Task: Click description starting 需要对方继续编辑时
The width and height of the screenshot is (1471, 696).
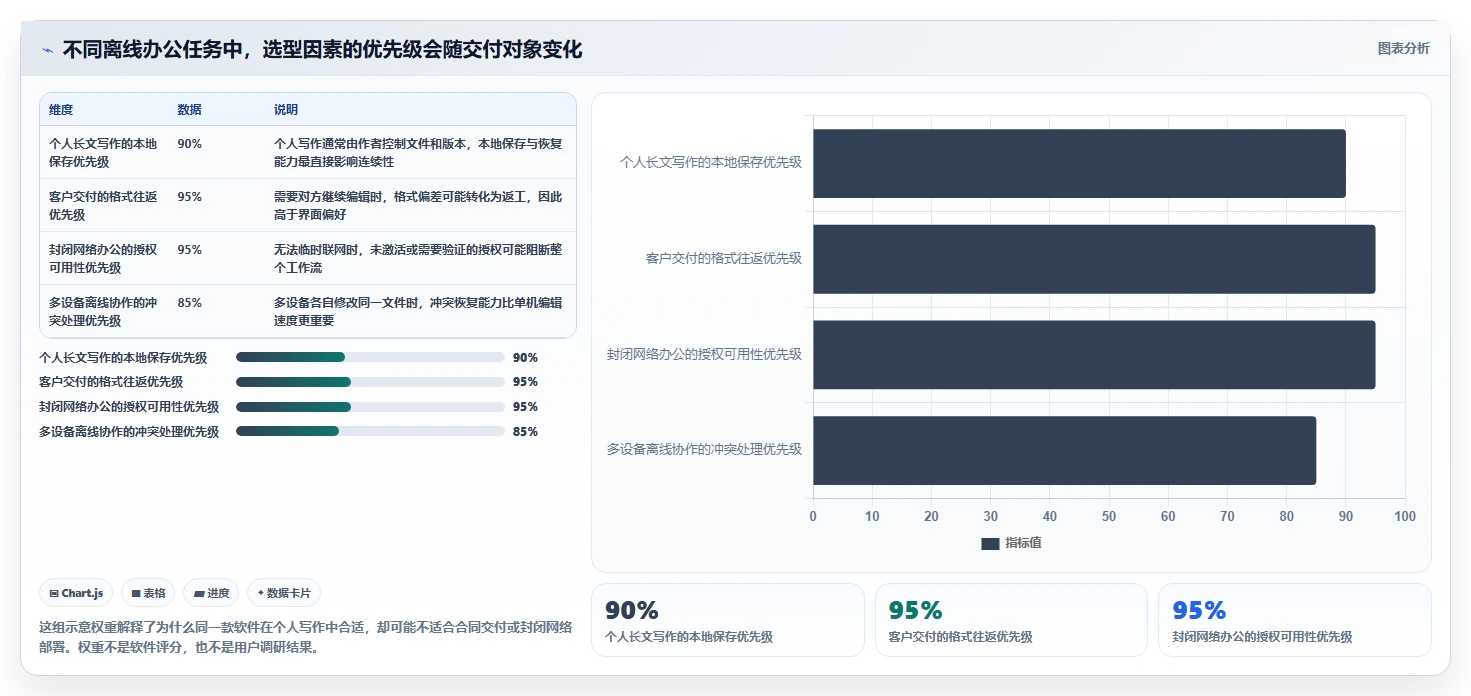Action: 418,205
